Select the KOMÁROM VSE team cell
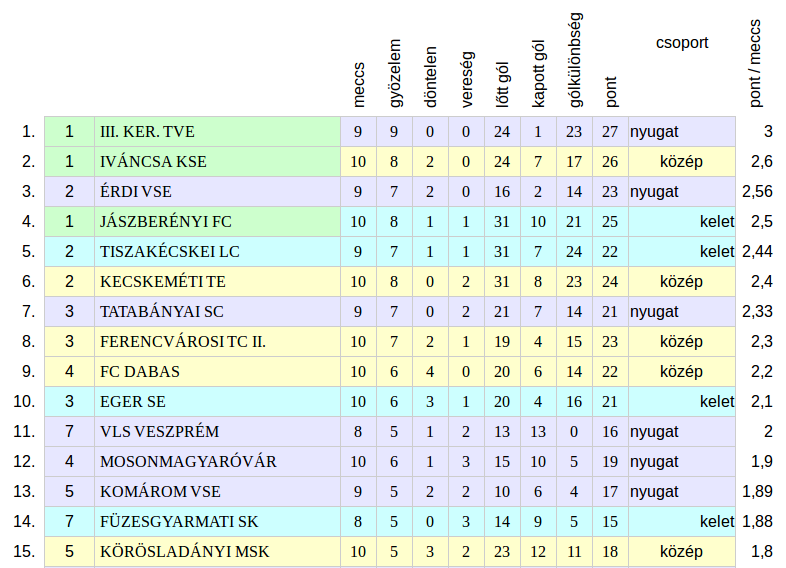This screenshot has height=568, width=786. pyautogui.click(x=218, y=491)
